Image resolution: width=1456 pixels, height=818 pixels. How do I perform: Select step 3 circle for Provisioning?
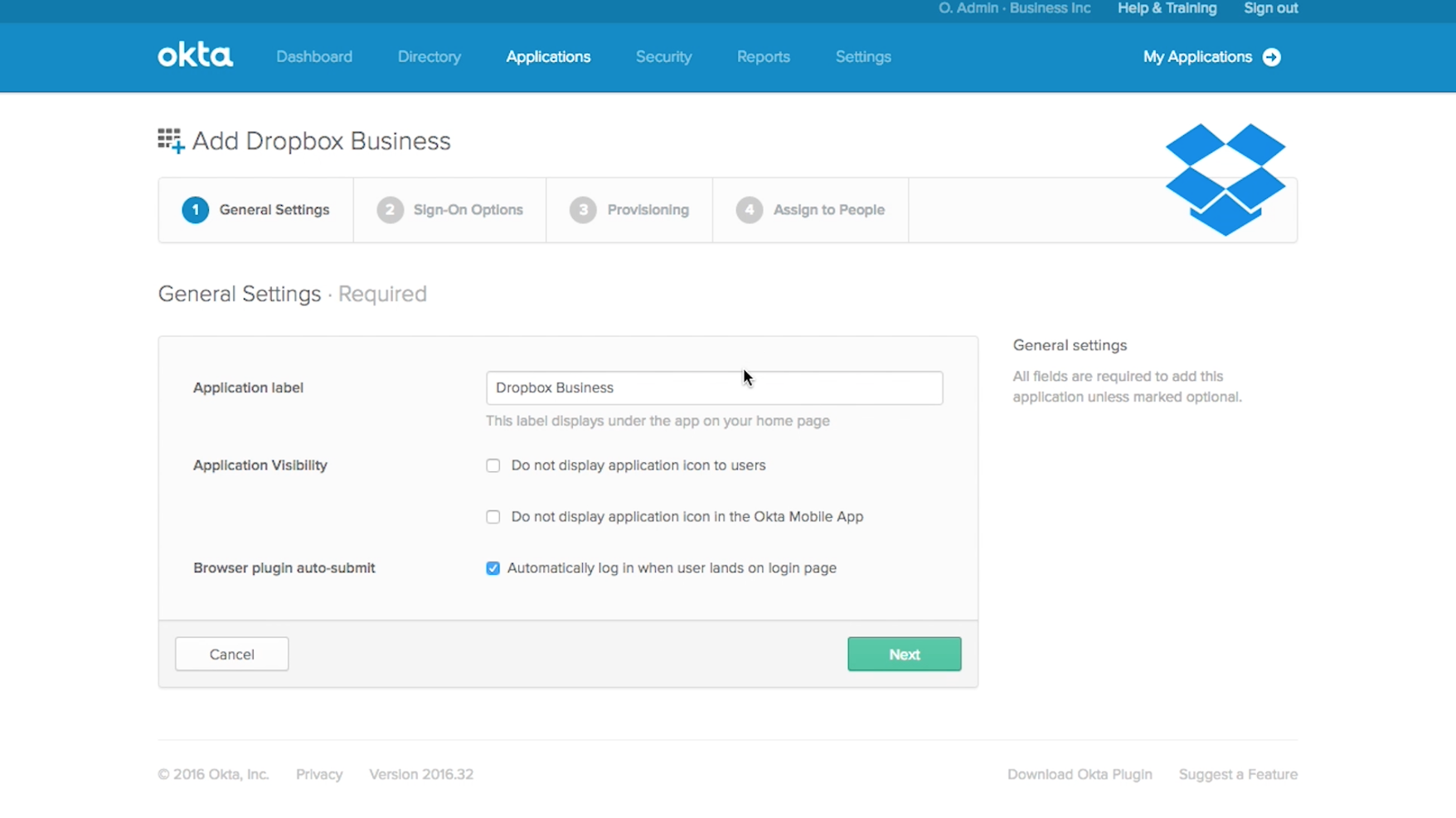[x=583, y=210]
